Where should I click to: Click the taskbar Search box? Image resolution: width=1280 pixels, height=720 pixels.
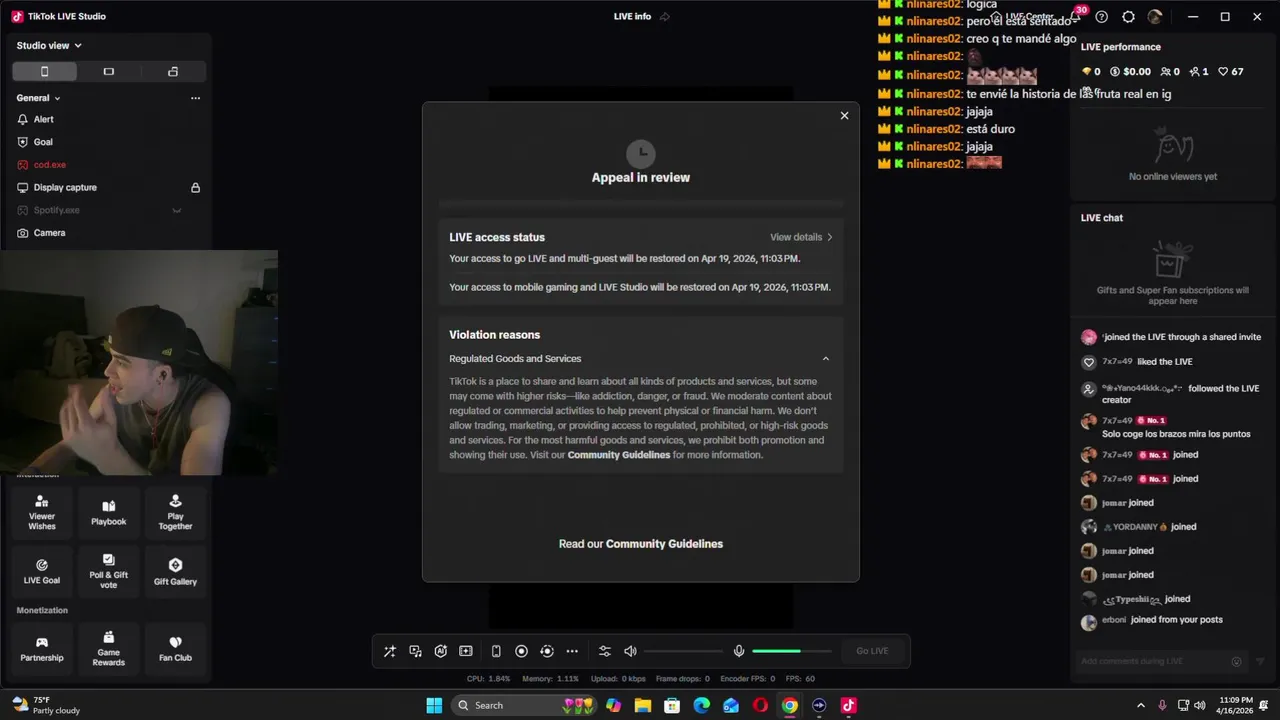[525, 705]
